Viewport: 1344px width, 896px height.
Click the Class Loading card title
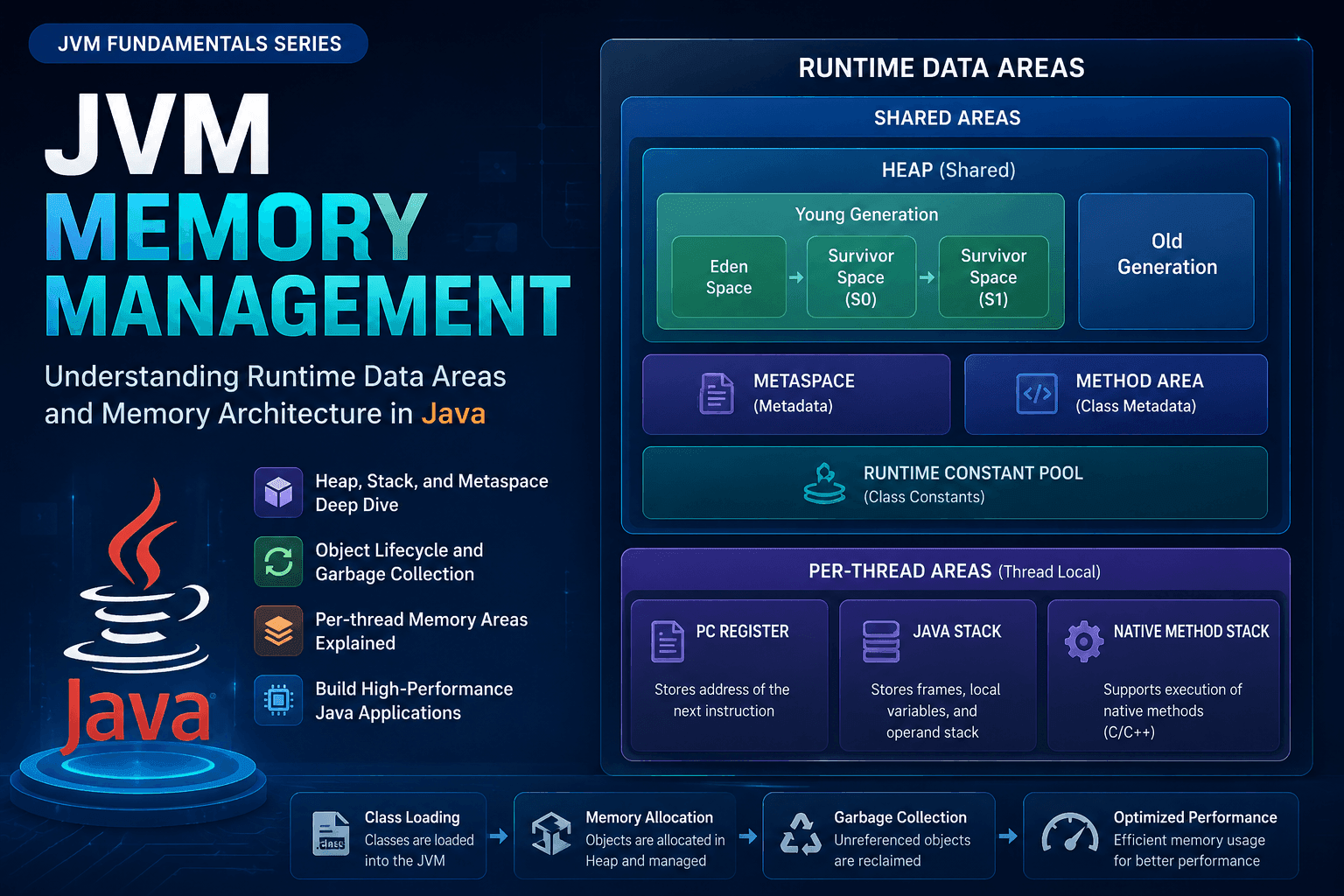[x=412, y=817]
